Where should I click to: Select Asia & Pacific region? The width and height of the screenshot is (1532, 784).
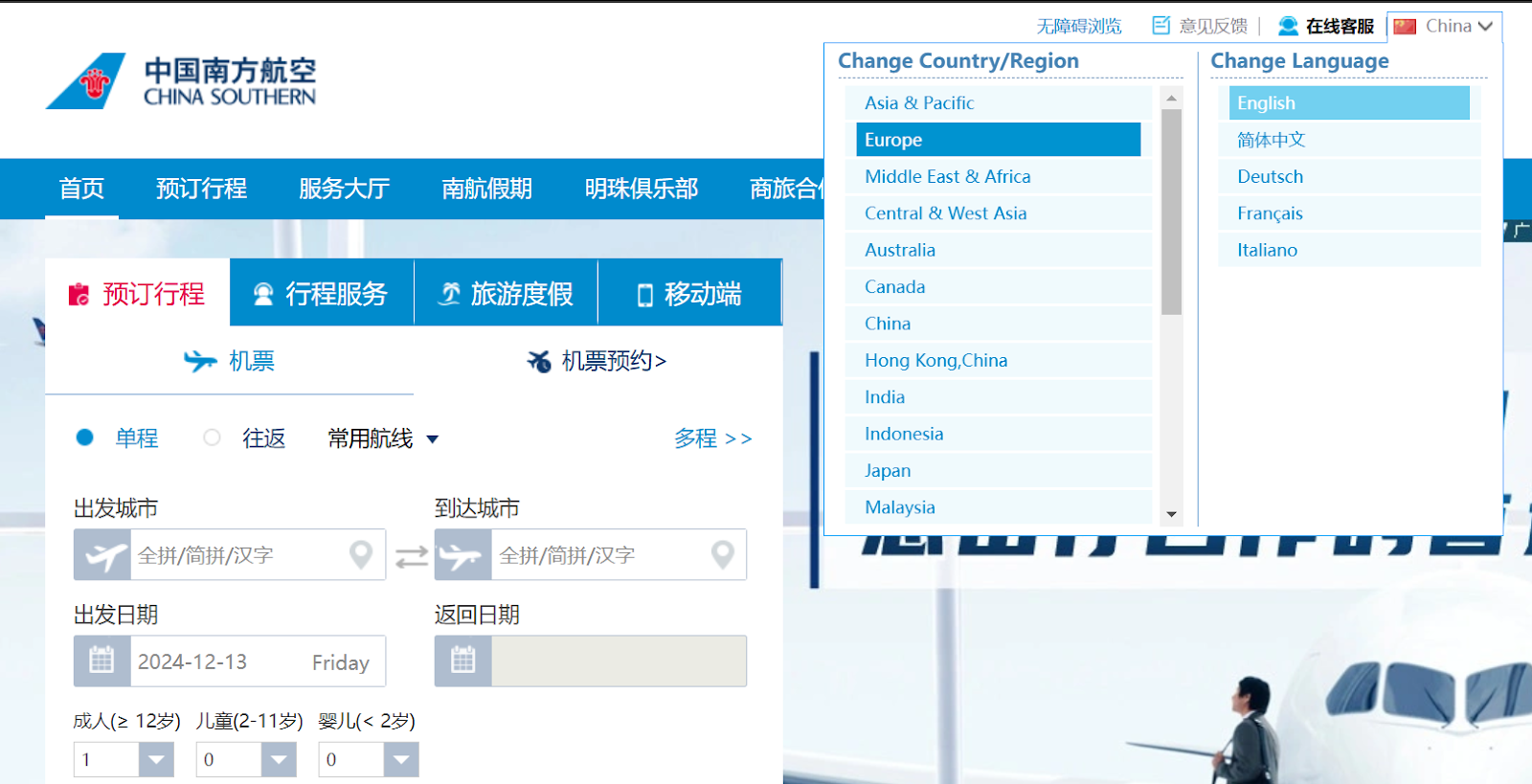[999, 102]
